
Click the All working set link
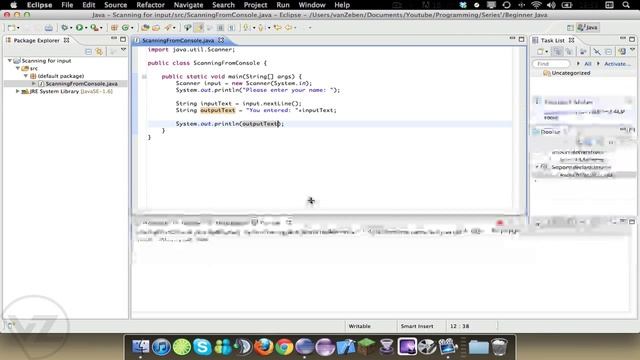click(587, 64)
